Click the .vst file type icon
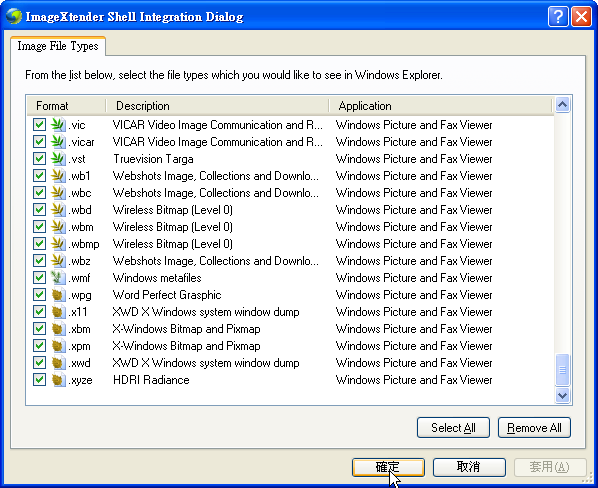This screenshot has width=598, height=488. (58, 159)
